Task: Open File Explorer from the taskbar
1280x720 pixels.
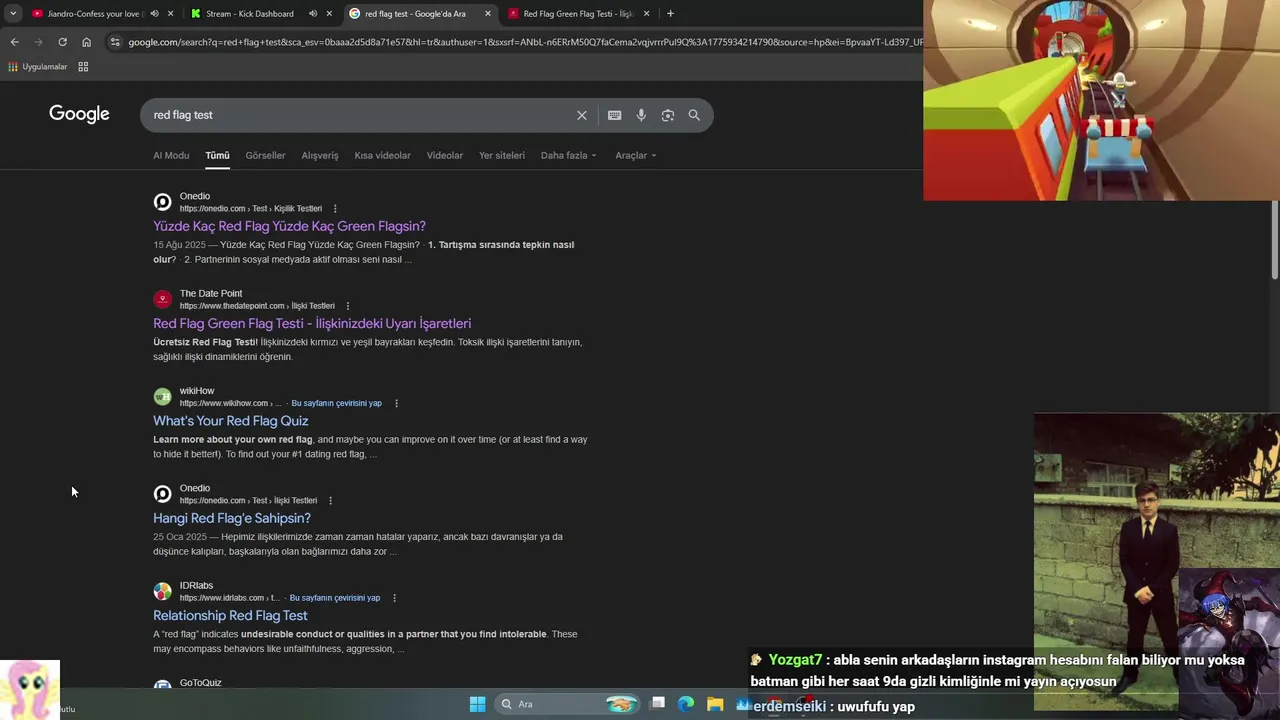Action: [x=715, y=704]
